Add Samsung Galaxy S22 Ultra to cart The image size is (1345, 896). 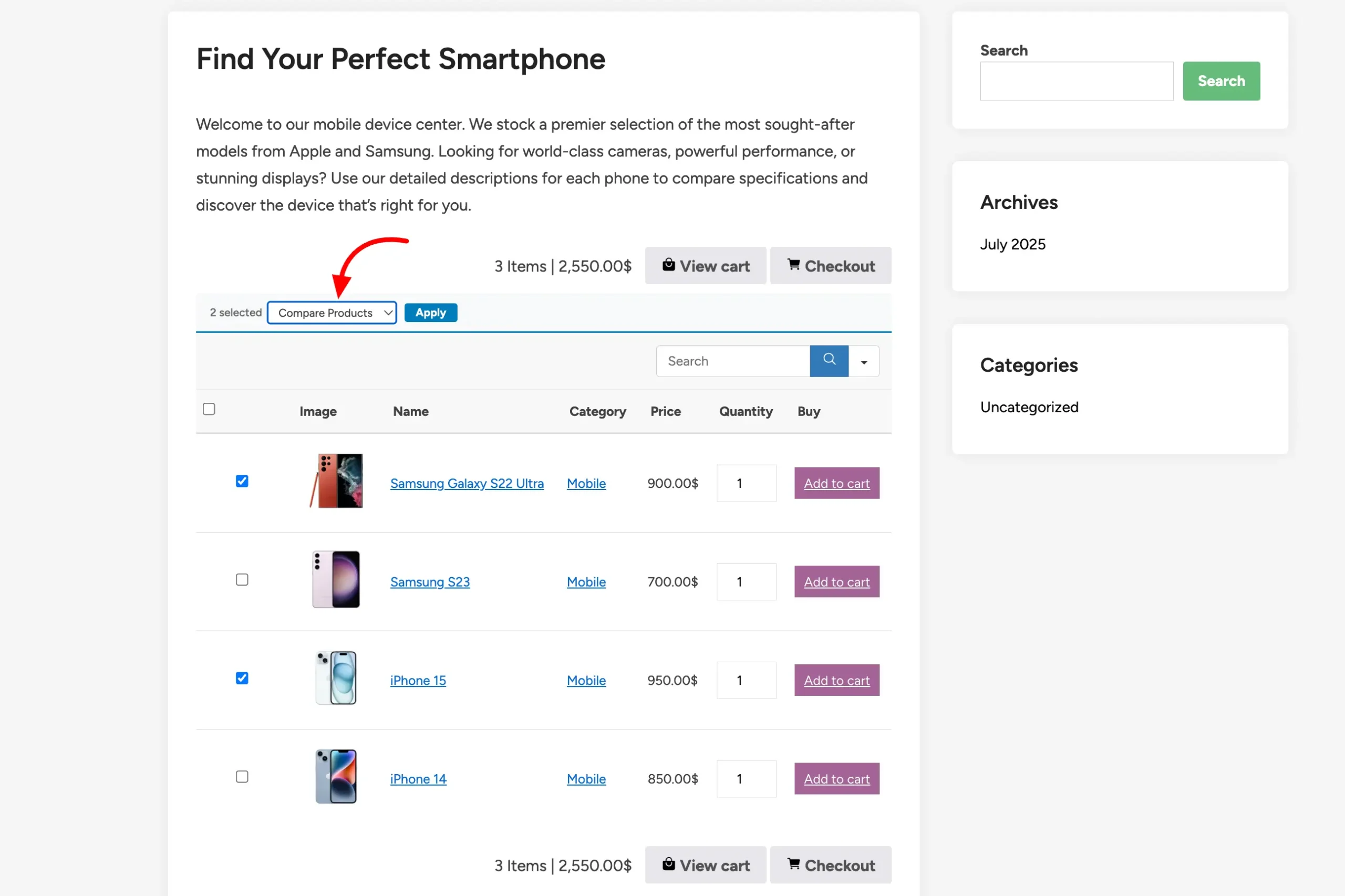[x=837, y=483]
